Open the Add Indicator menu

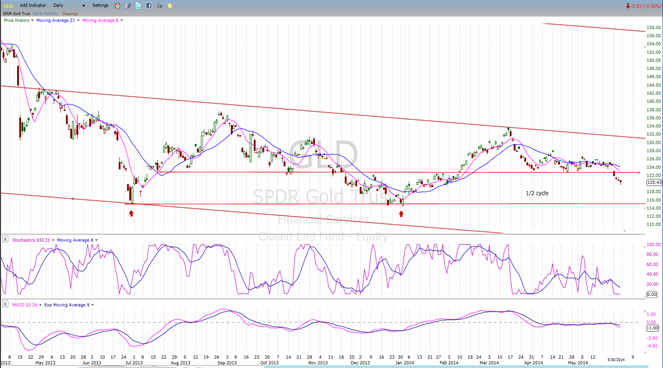click(32, 5)
